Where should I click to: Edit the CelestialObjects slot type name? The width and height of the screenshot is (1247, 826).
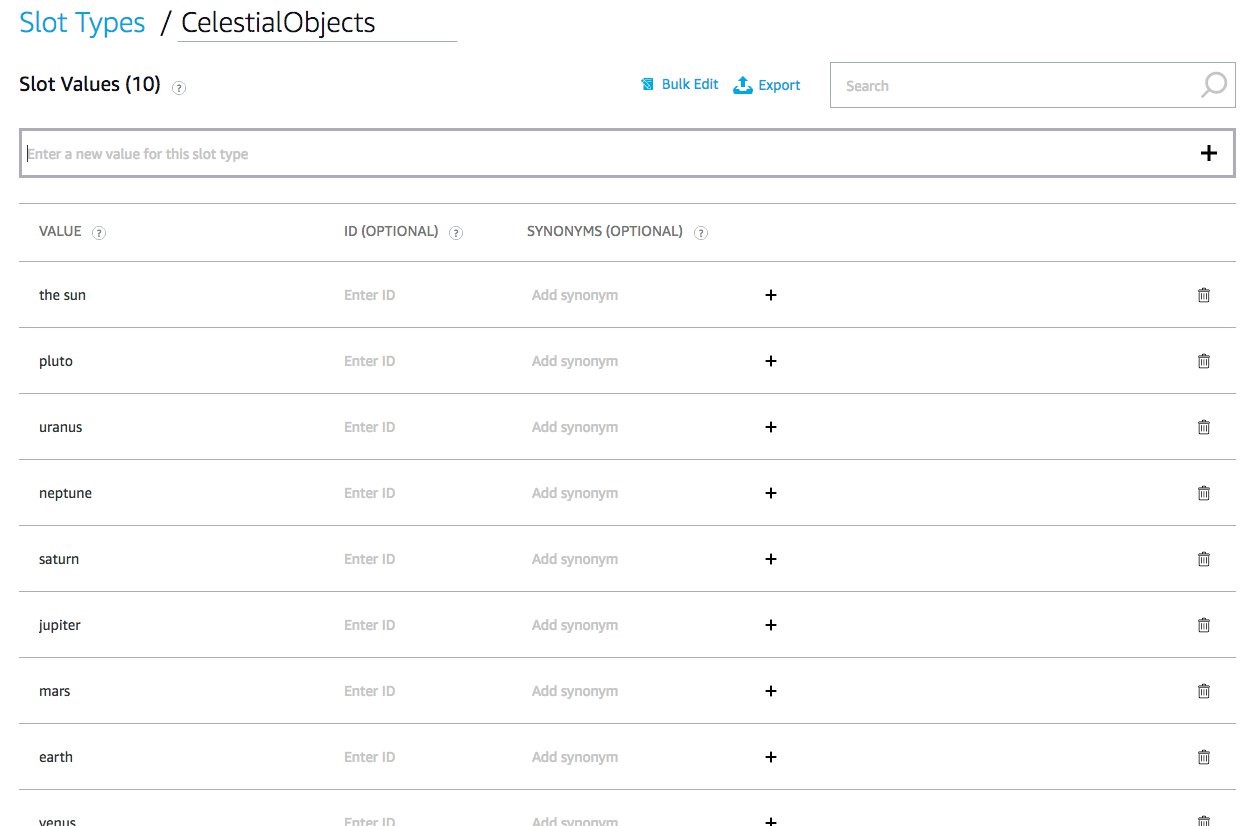point(316,24)
